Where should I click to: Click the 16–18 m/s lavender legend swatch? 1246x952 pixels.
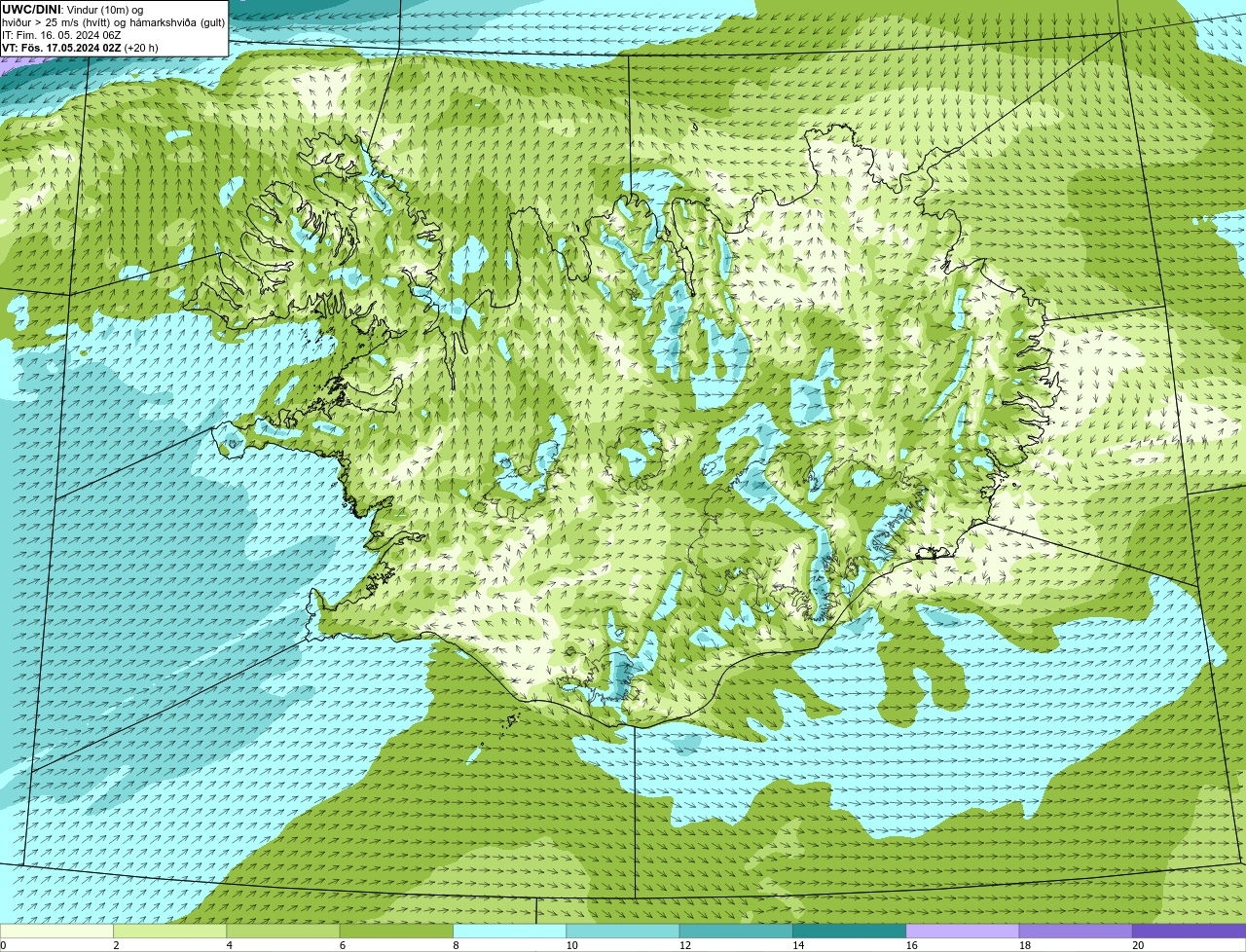pos(963,931)
